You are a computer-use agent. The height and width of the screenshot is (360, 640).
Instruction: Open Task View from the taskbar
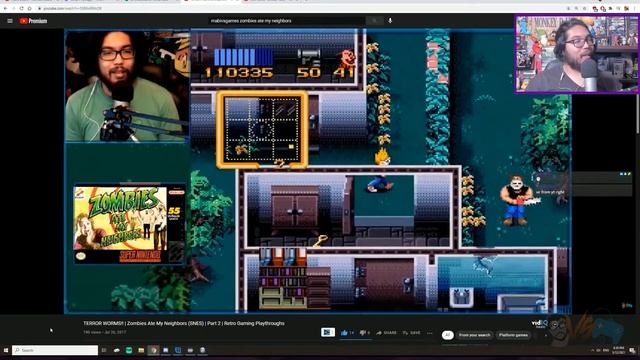104,350
